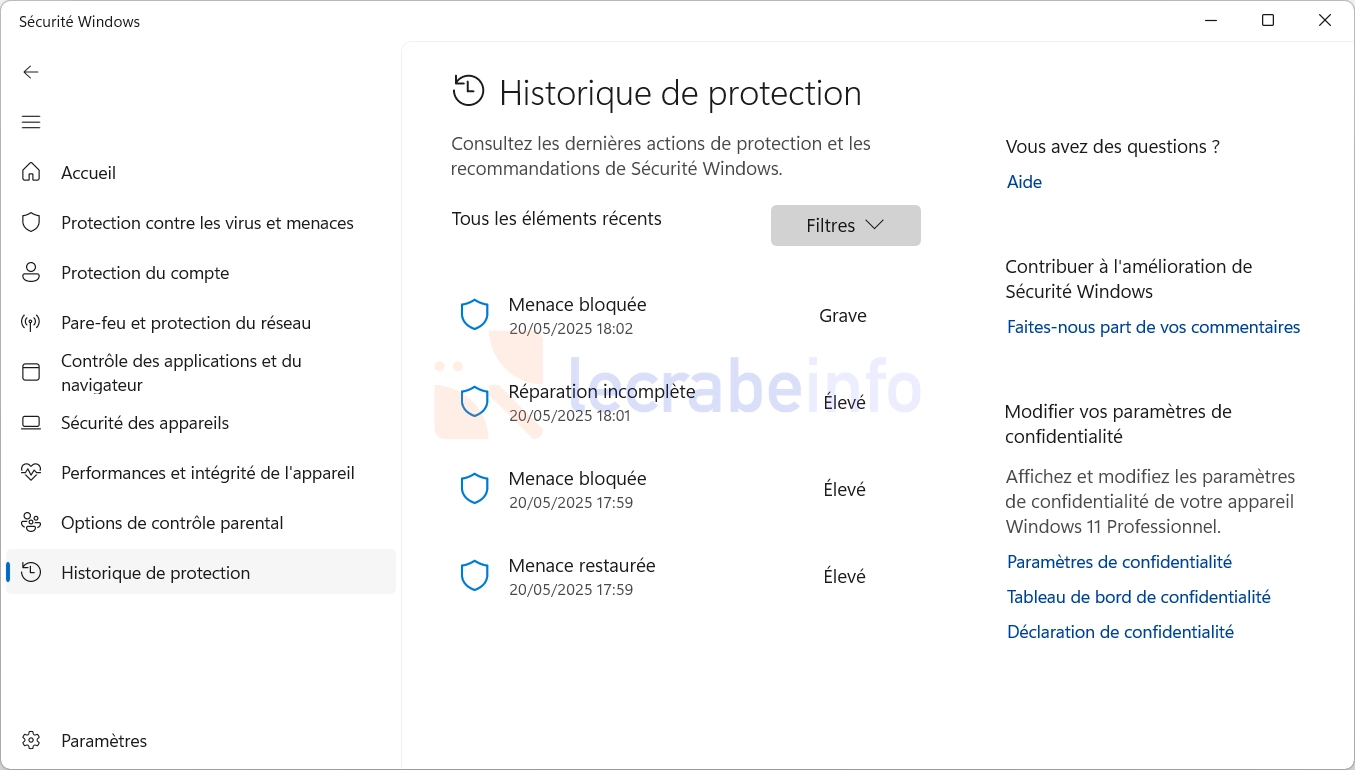Open the Aide link
The image size is (1355, 770).
[1024, 182]
